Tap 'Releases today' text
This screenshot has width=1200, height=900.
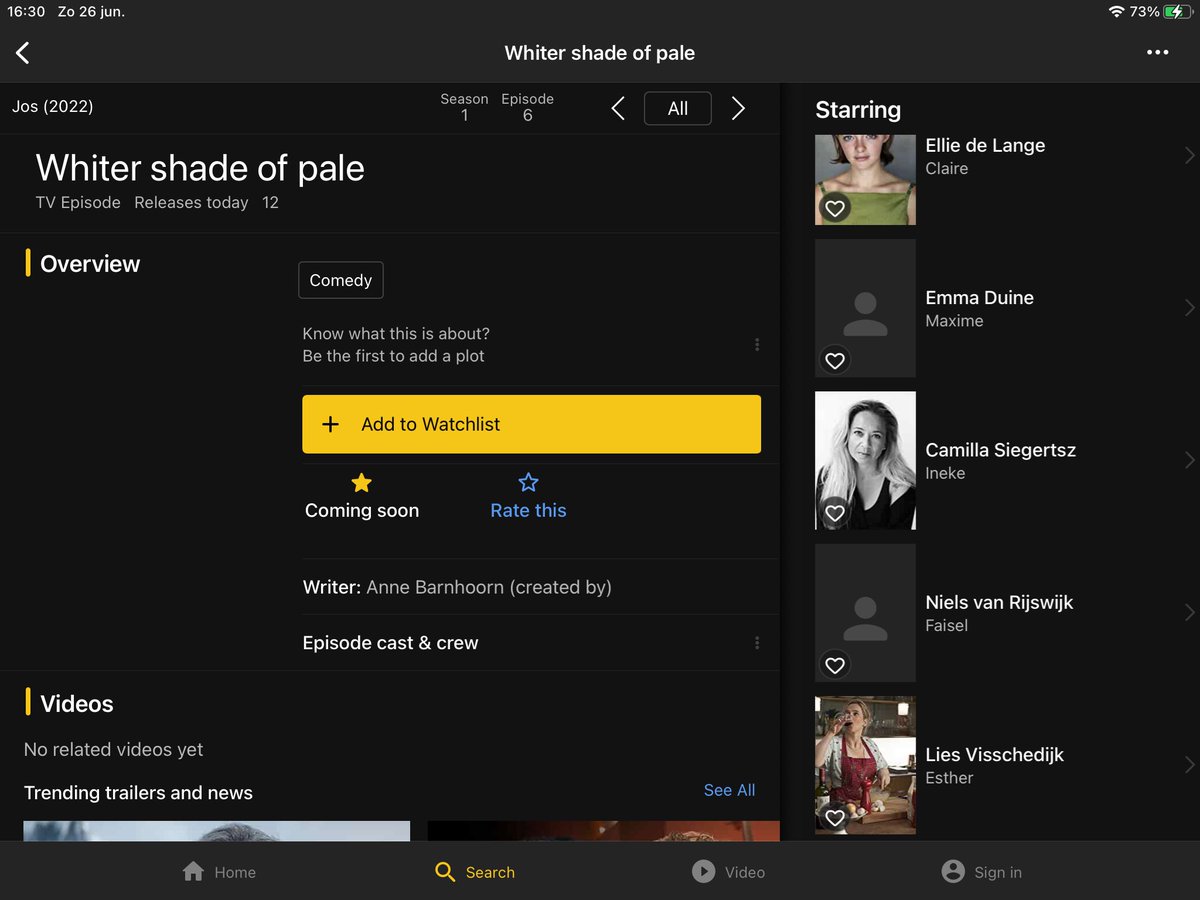pos(191,203)
